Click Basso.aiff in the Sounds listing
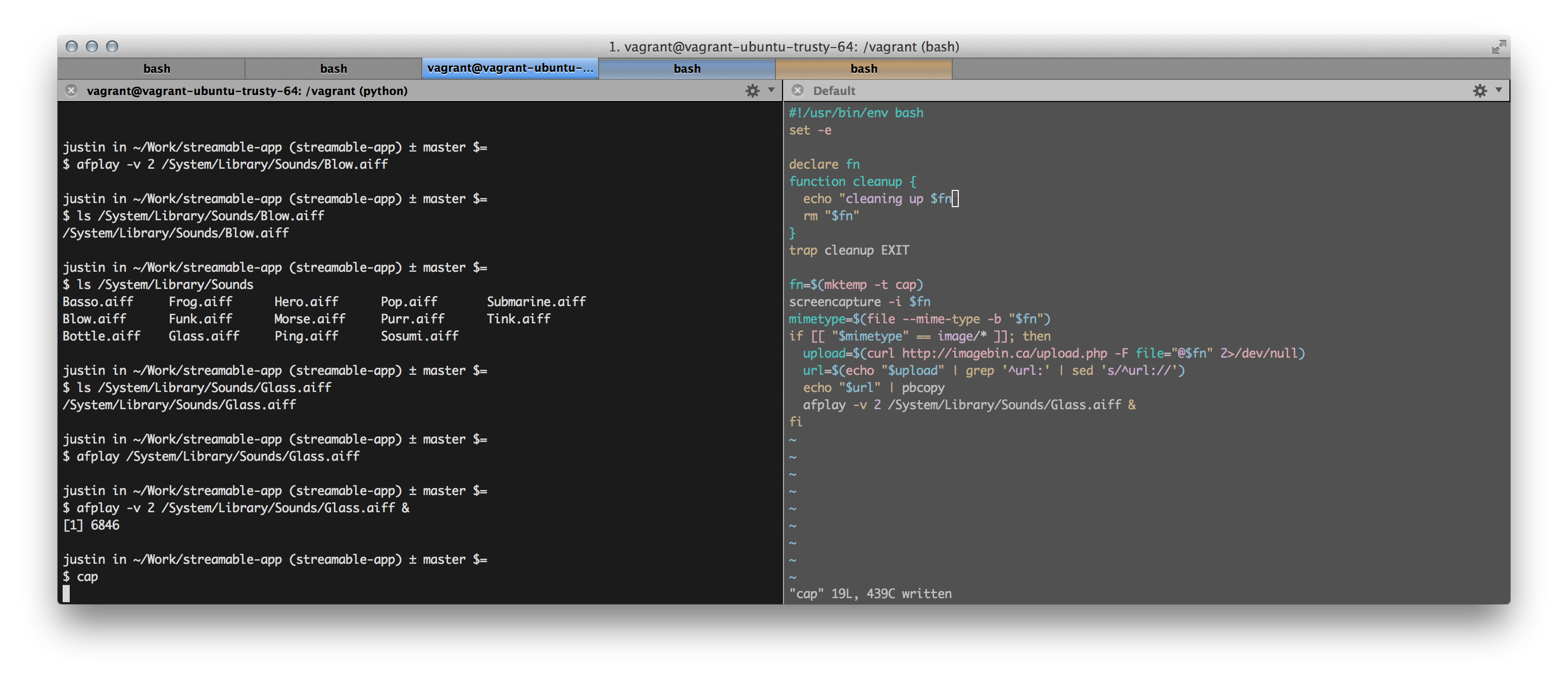Screen dimensions: 1568x684 (98, 302)
